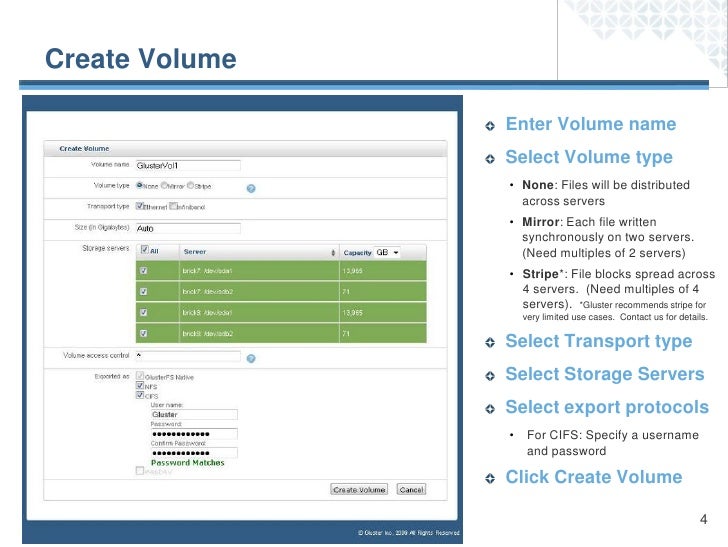Click the brick8 /dev/sdb2 server name

click(208, 333)
